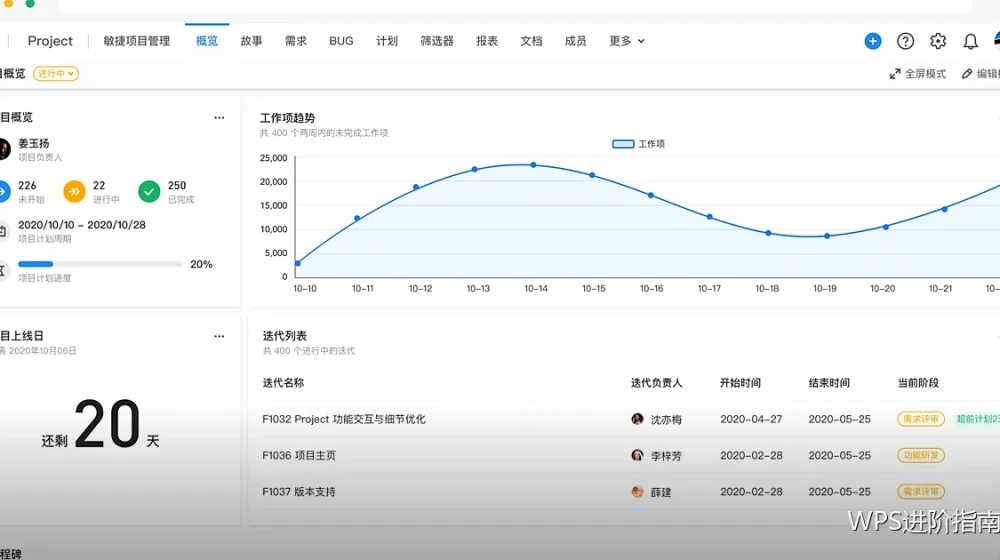
Task: Switch to the 概览 tab
Action: [x=207, y=41]
